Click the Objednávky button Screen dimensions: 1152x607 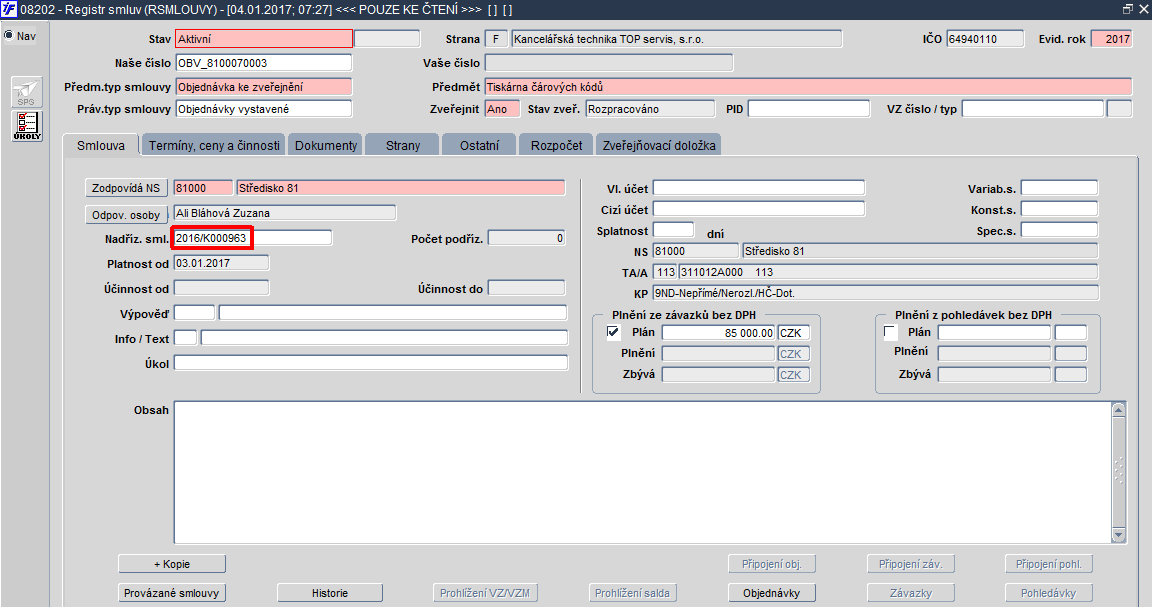tap(771, 592)
